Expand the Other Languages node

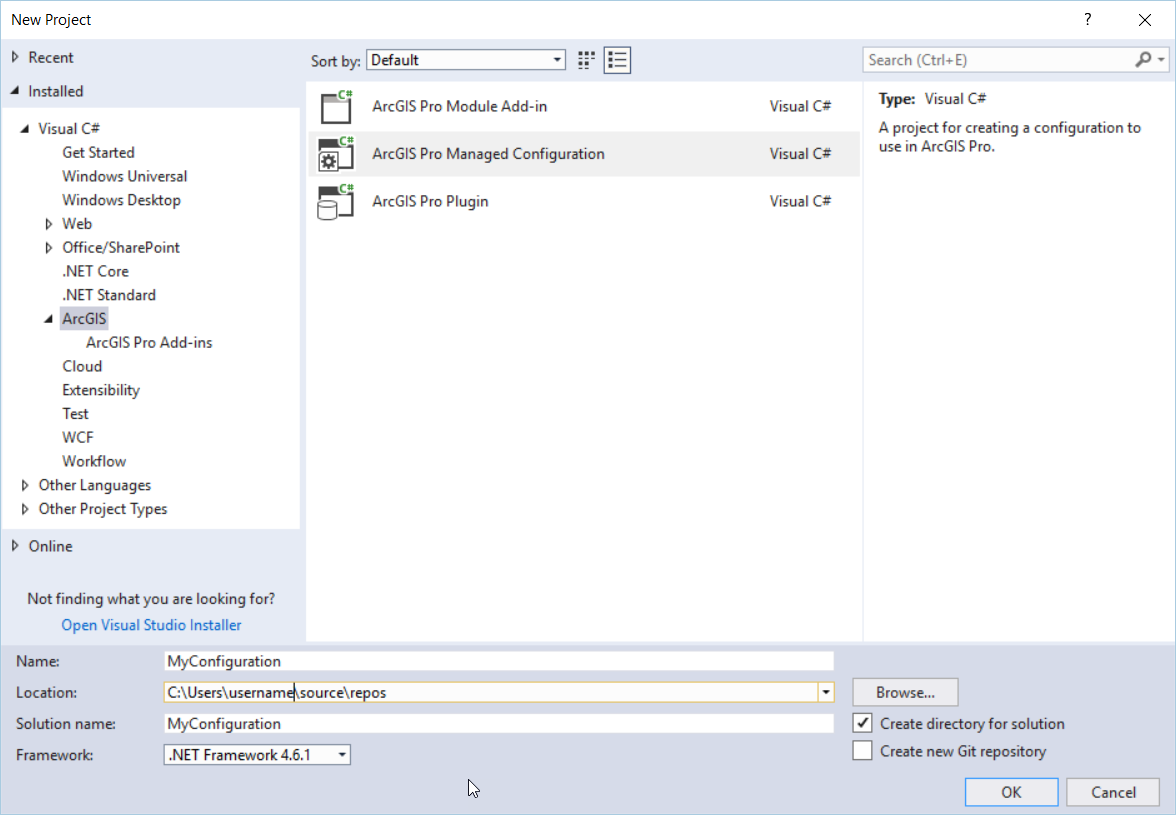(x=25, y=485)
